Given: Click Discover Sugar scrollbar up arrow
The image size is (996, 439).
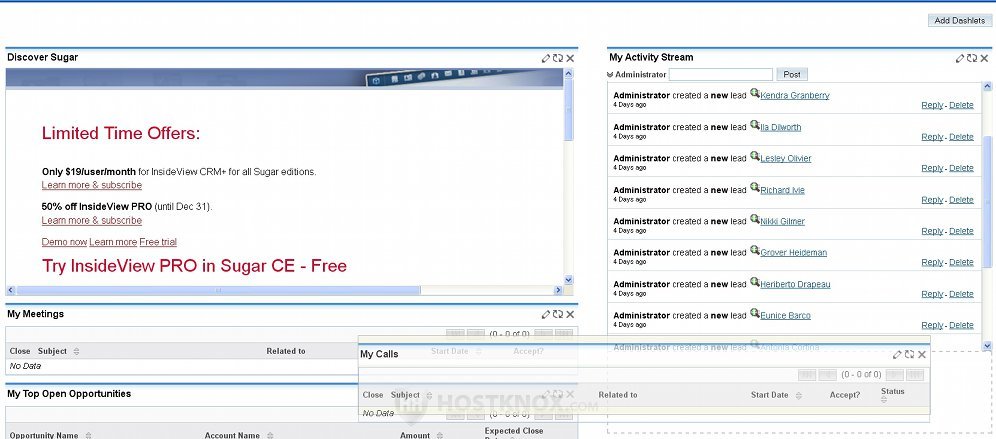Looking at the screenshot, I should point(568,74).
